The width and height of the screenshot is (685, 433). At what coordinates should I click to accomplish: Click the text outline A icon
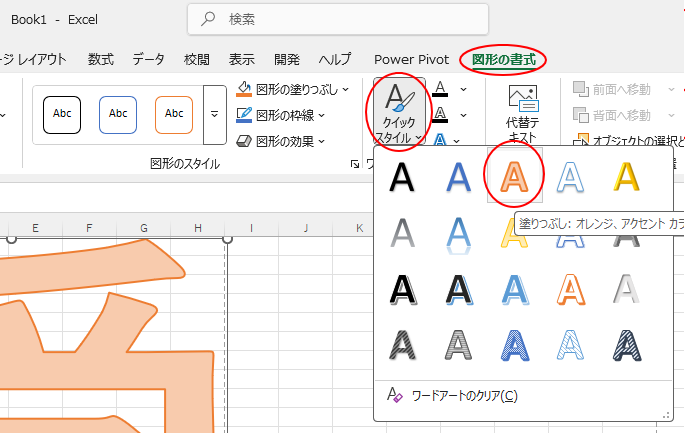coord(440,114)
